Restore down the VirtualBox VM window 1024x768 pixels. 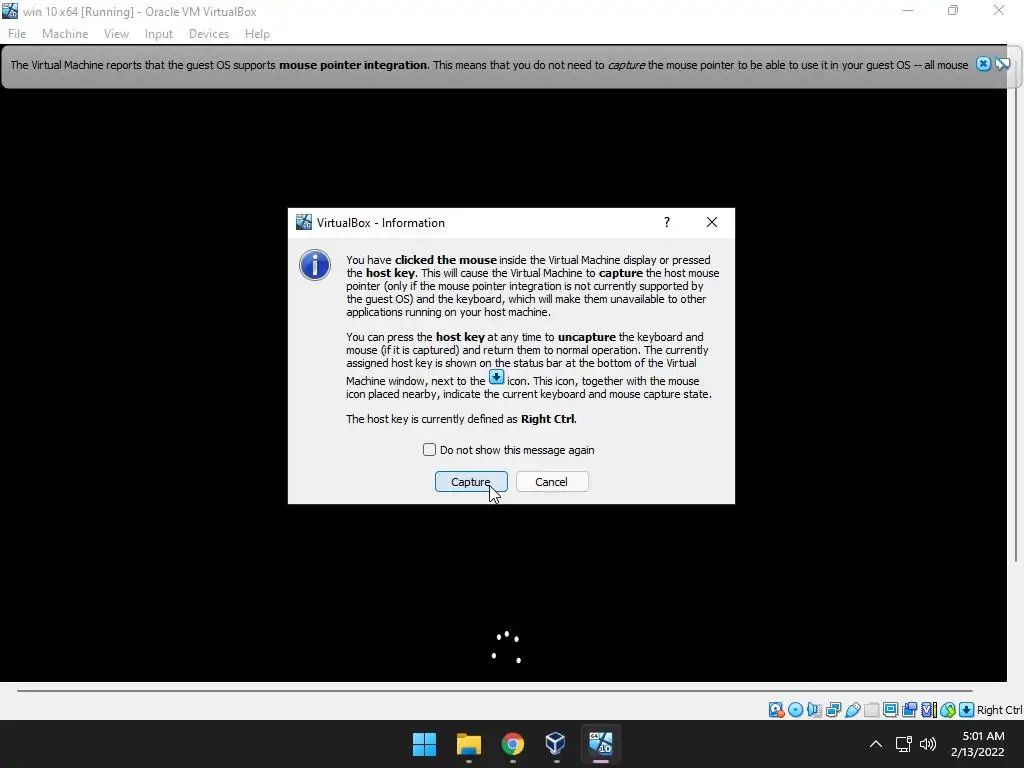(953, 10)
